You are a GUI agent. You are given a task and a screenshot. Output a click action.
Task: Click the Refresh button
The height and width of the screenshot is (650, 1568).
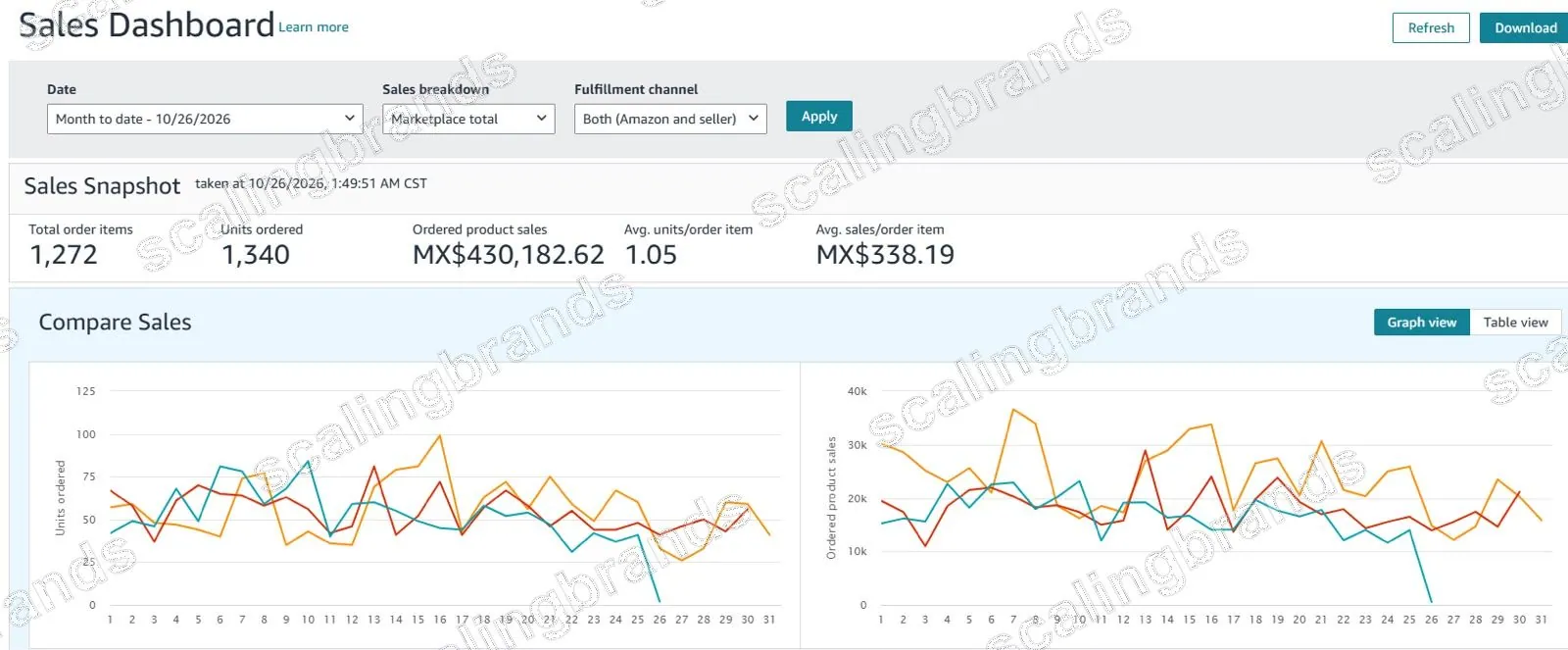[x=1431, y=27]
